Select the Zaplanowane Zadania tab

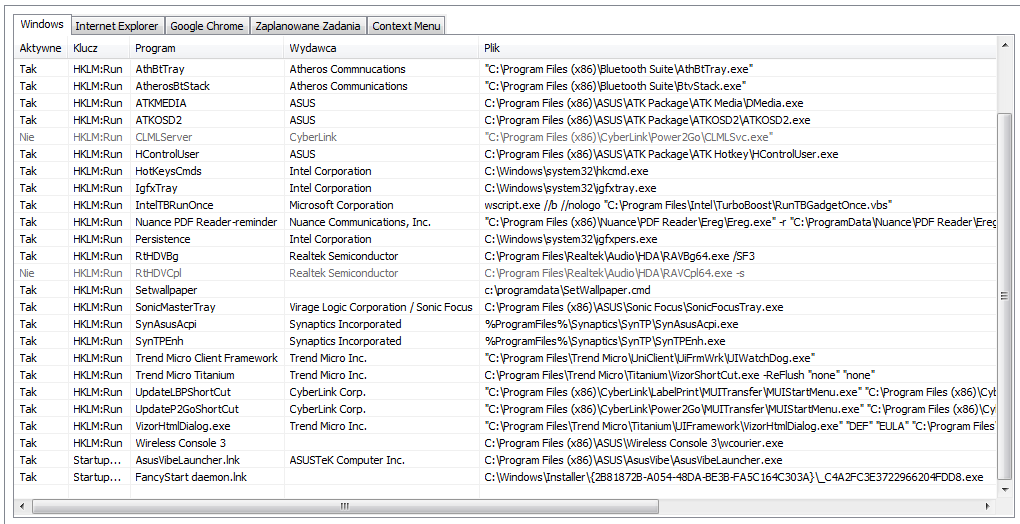coord(308,26)
